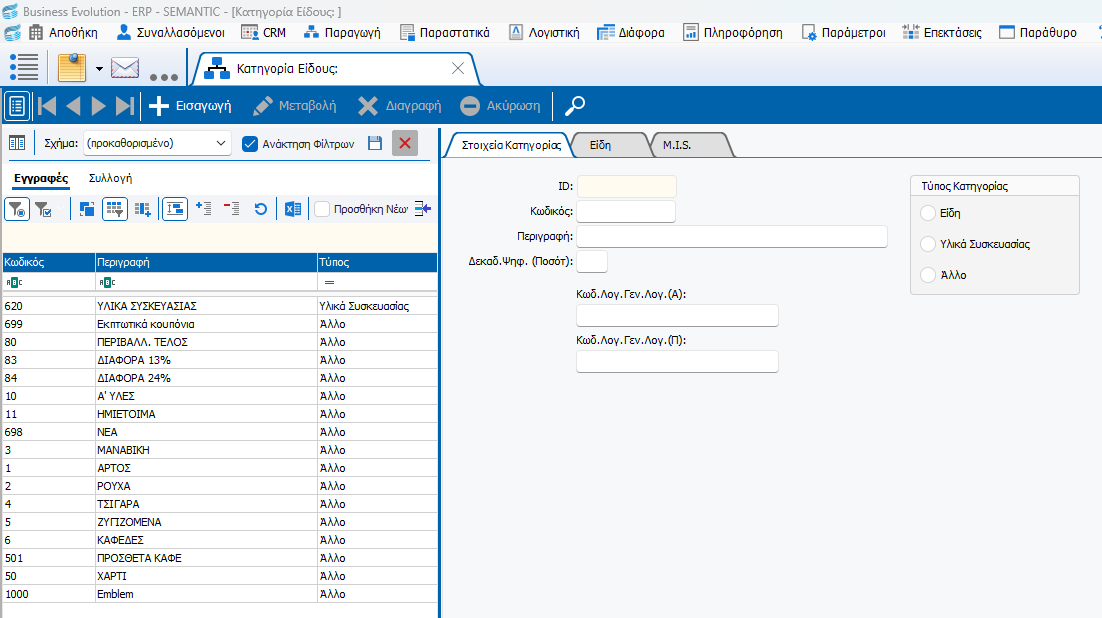
Task: Open the sticky notes icon
Action: 72,67
